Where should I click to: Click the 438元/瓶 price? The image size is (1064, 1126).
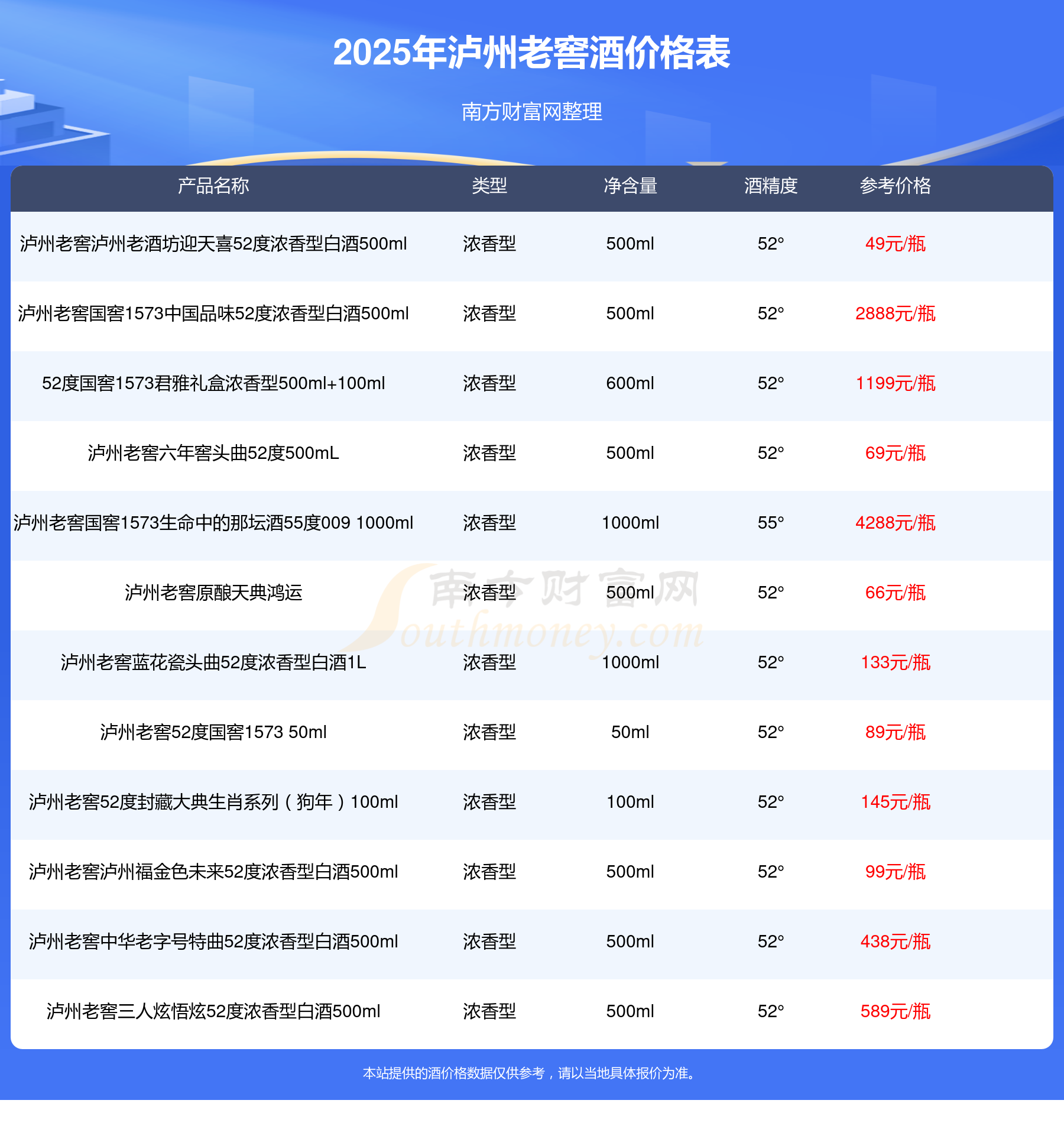(896, 941)
